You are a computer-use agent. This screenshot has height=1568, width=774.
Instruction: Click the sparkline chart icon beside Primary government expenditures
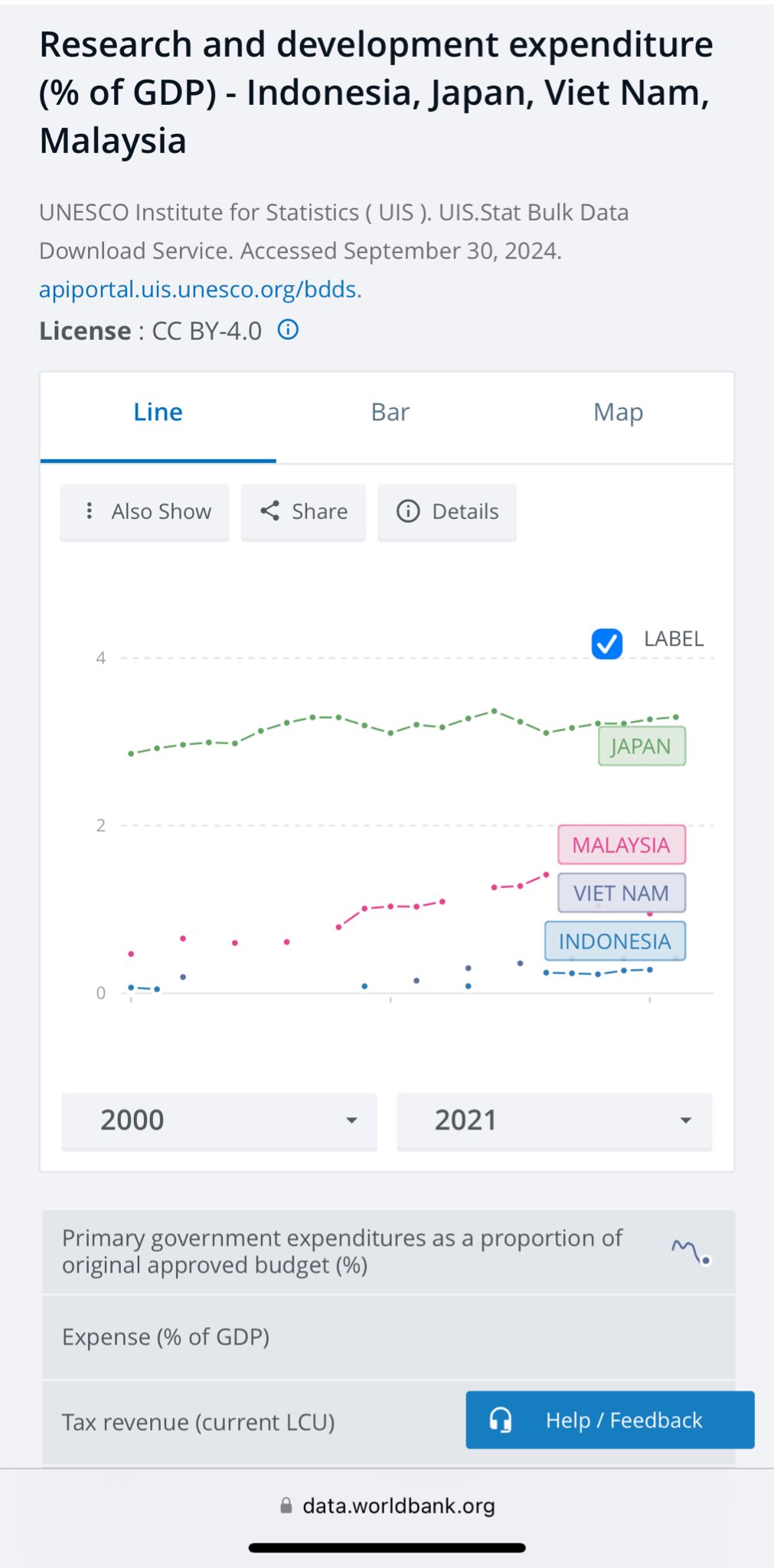point(691,1253)
